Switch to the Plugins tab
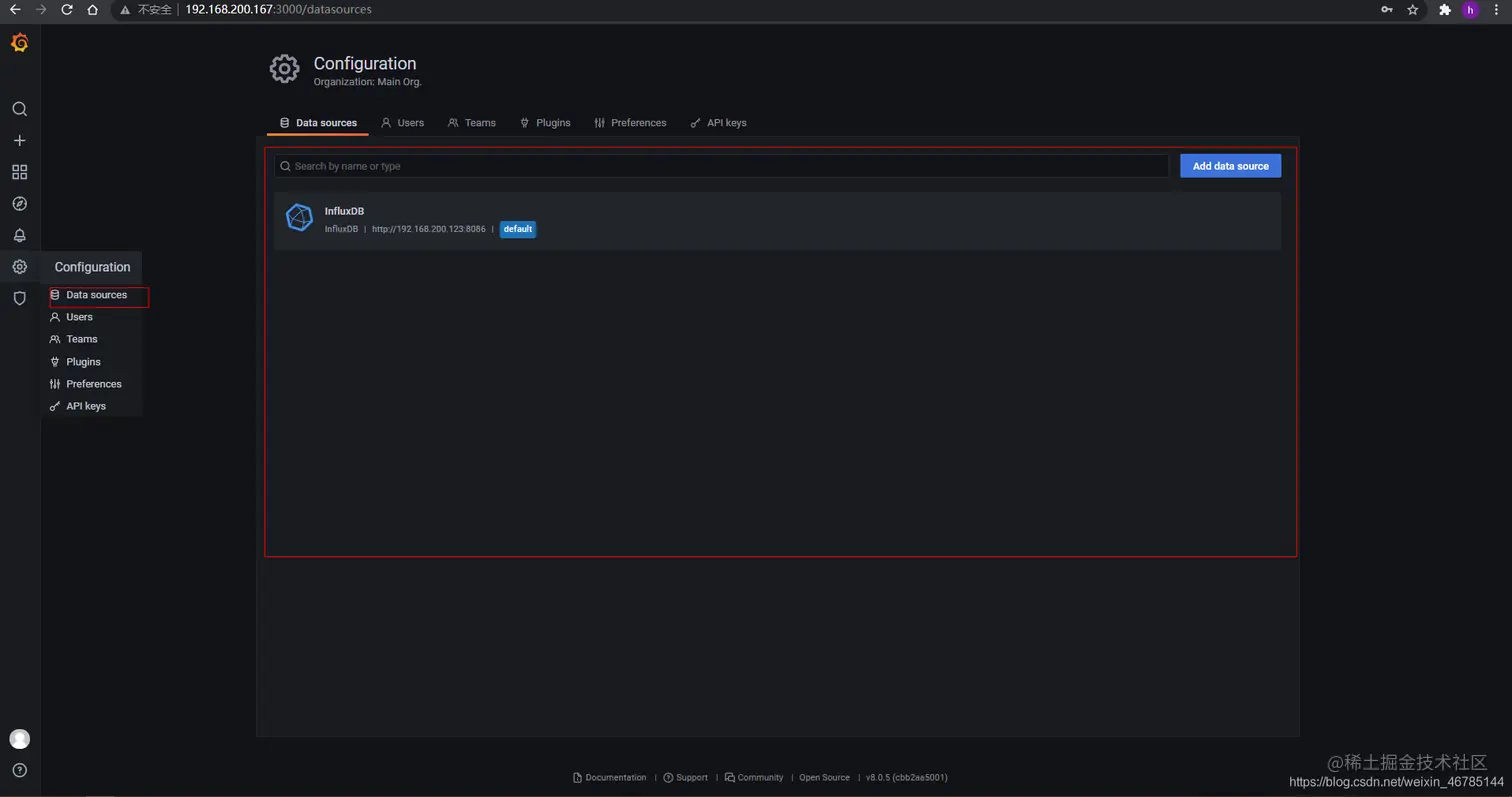This screenshot has width=1512, height=797. 545,123
